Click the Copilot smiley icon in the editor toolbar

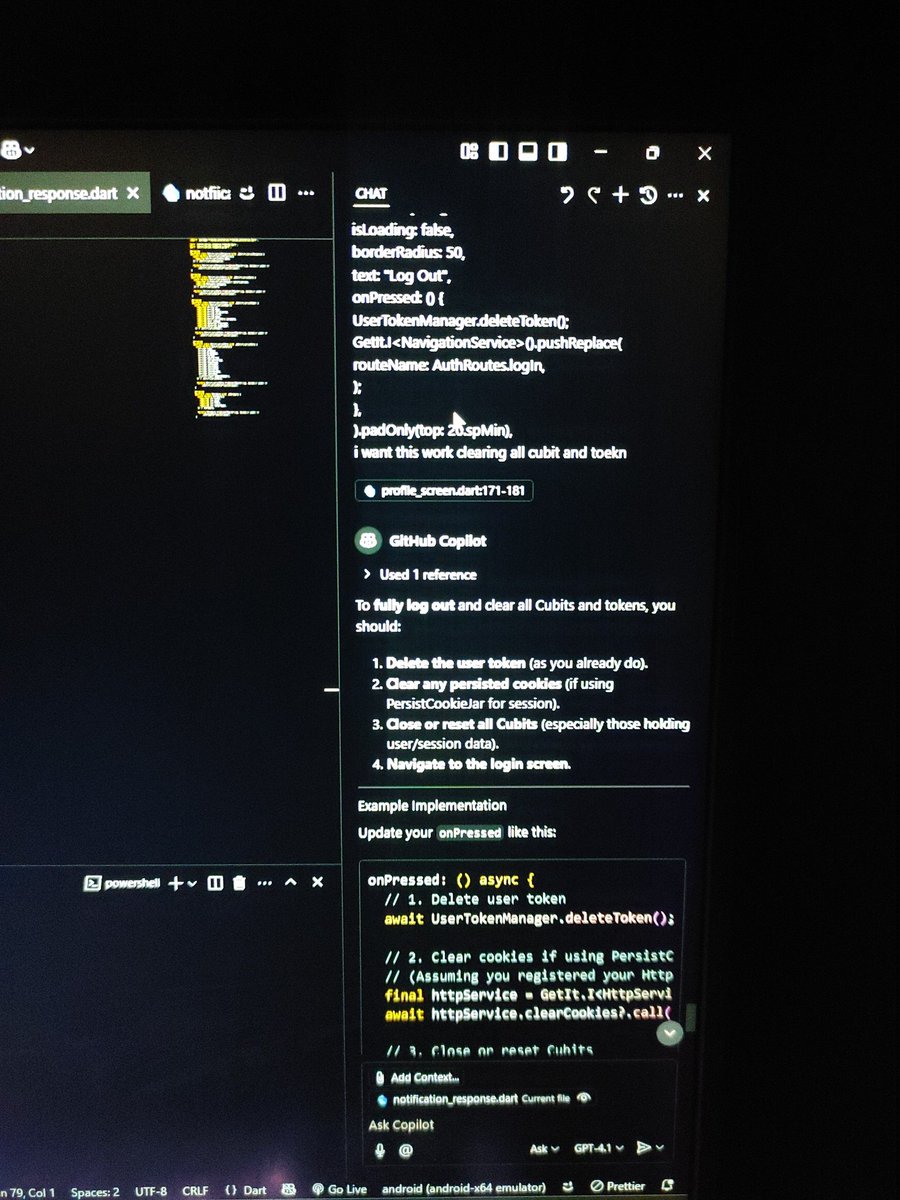pos(248,193)
